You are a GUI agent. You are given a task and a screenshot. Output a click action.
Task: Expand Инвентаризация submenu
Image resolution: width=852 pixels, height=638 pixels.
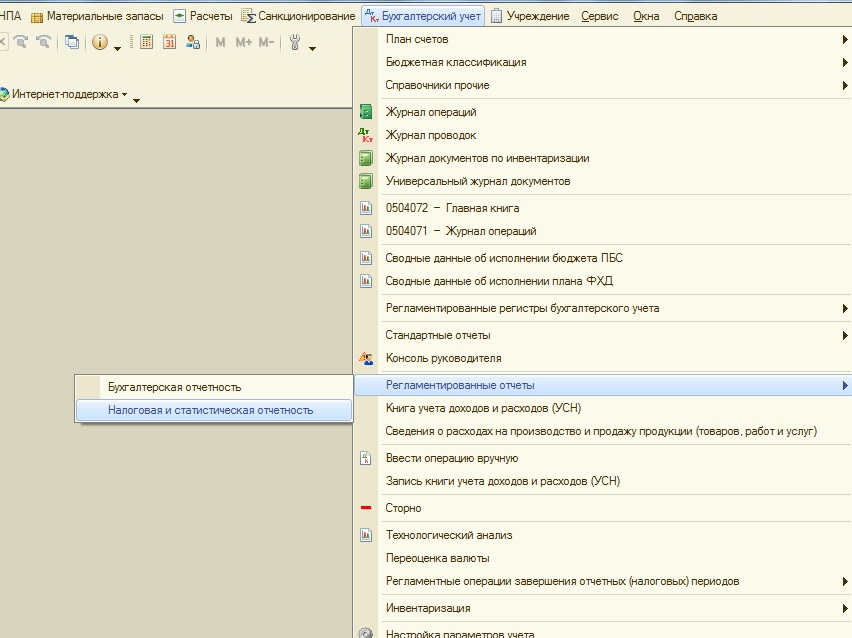(x=428, y=608)
